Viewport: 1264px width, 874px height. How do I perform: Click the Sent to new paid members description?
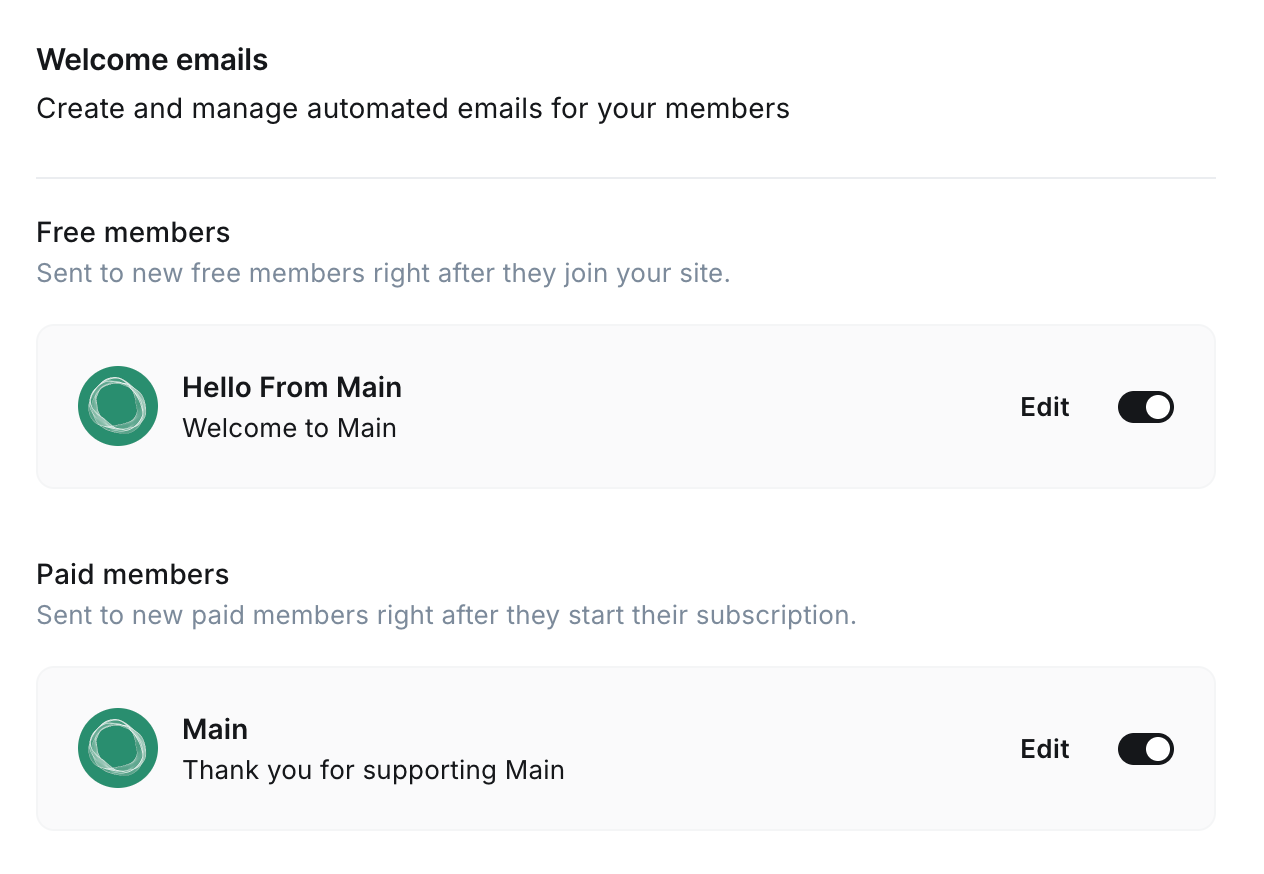pos(446,615)
